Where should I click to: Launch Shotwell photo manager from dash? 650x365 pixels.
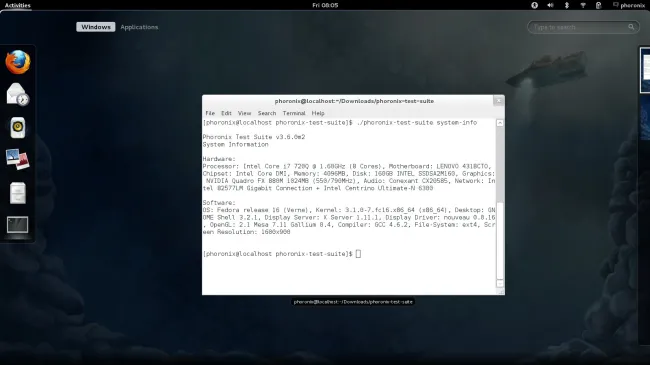(x=17, y=160)
